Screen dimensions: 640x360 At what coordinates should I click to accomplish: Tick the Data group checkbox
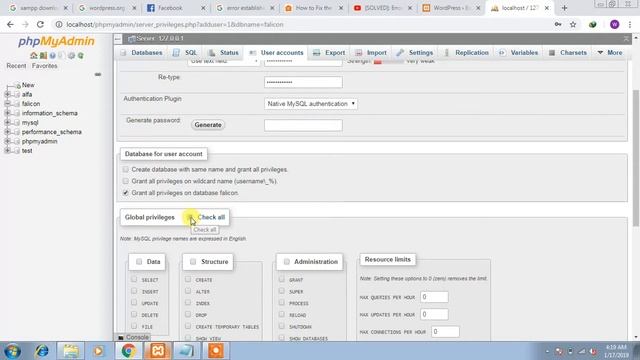point(139,262)
